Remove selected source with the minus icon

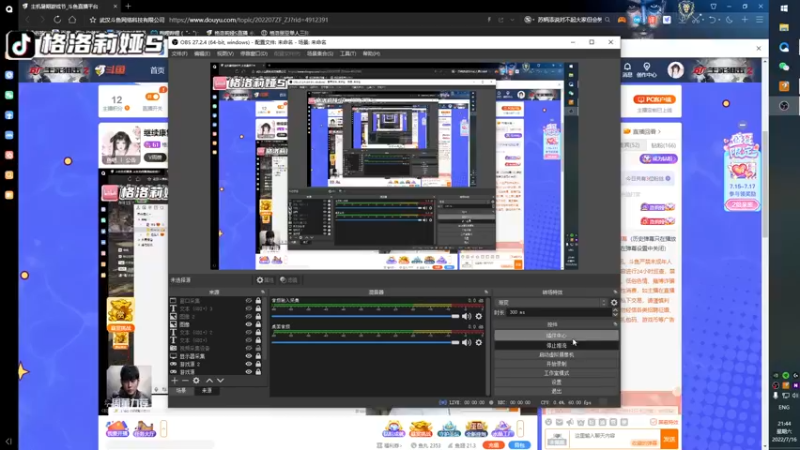point(185,381)
